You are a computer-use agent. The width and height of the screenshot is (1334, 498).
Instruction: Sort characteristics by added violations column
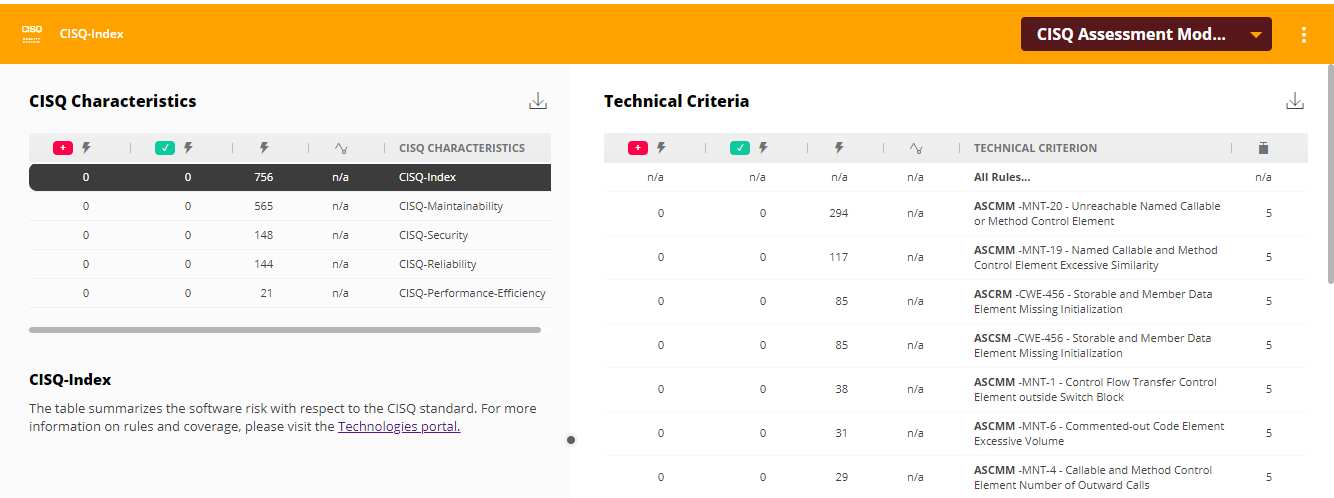72,148
